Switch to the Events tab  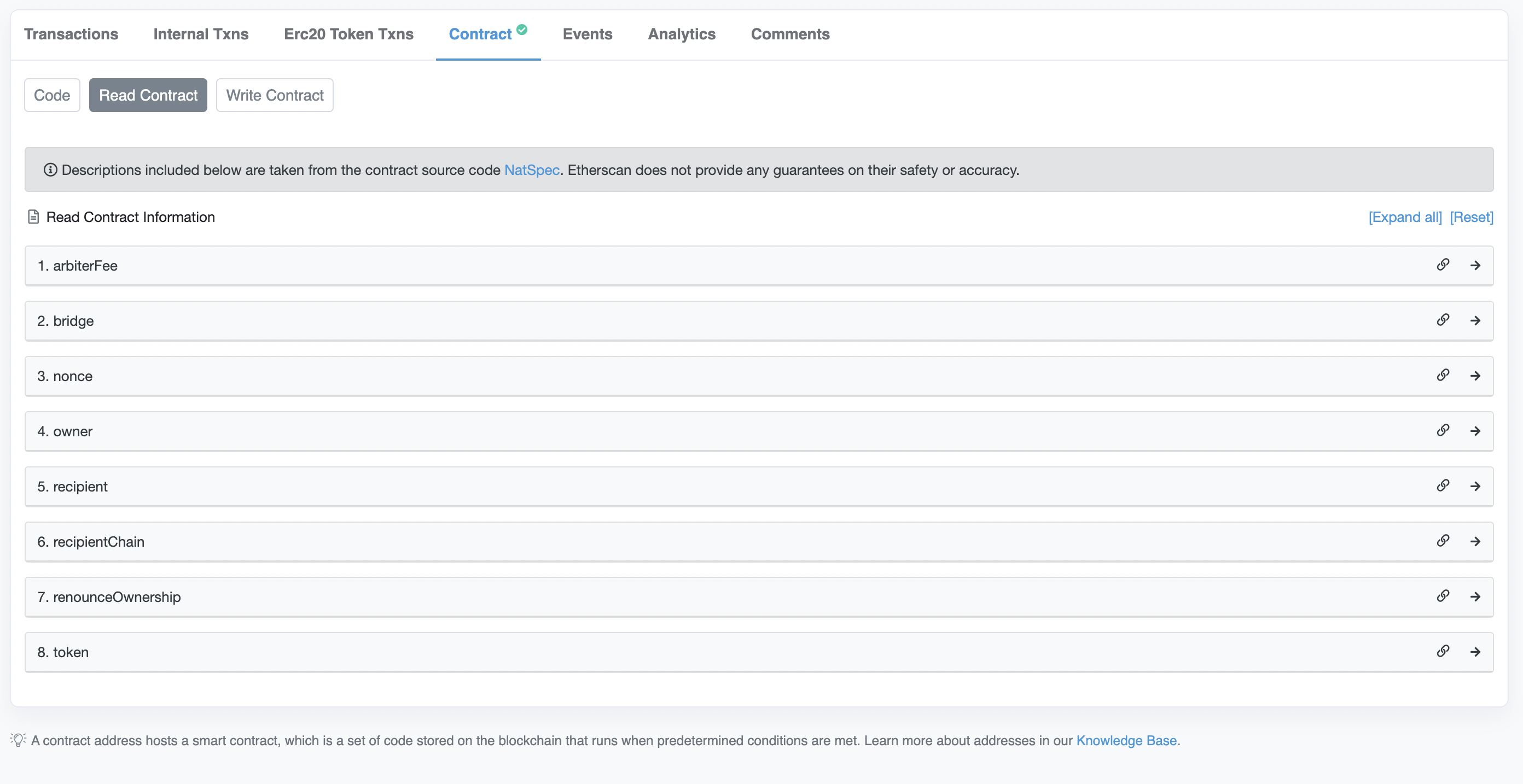click(587, 34)
